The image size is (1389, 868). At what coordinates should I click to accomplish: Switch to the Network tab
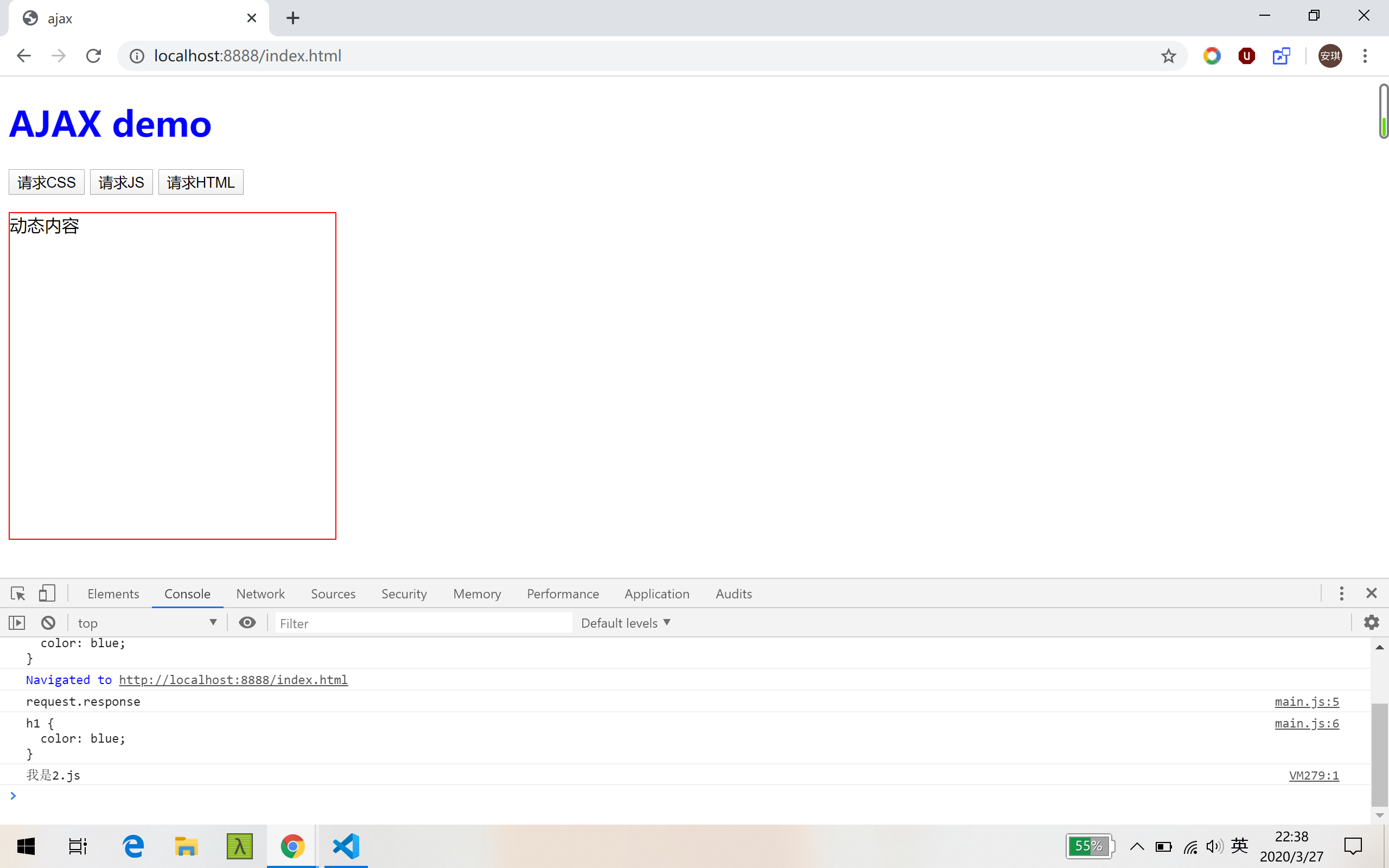point(260,593)
